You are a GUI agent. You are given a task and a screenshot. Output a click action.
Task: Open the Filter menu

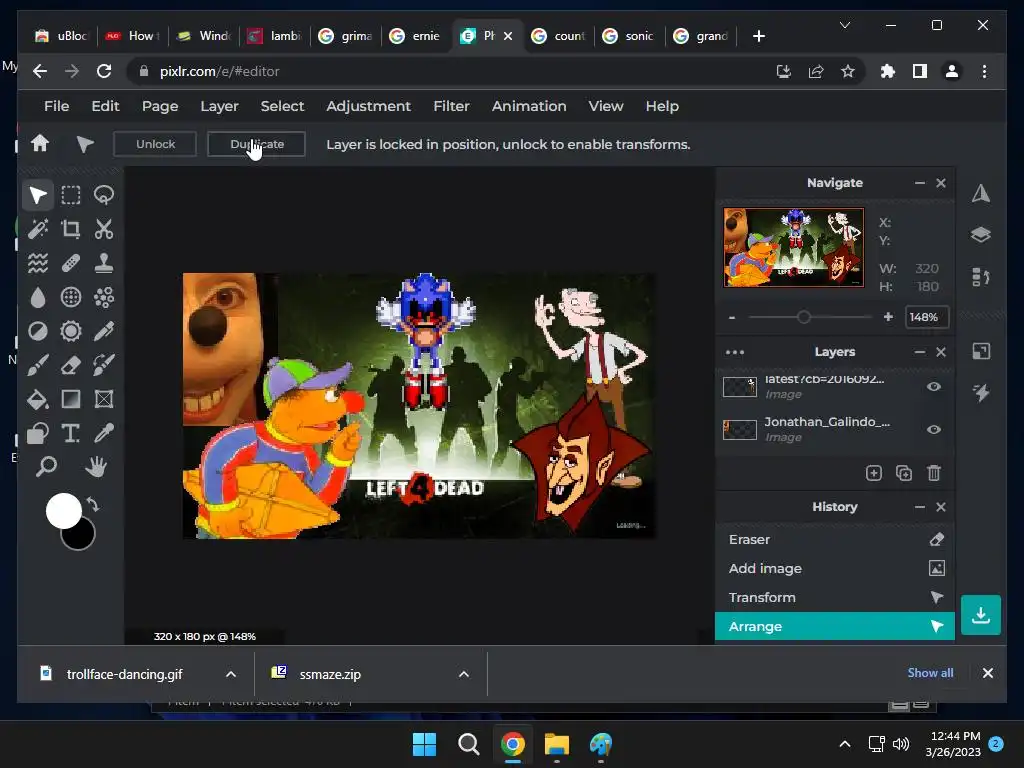tap(451, 106)
